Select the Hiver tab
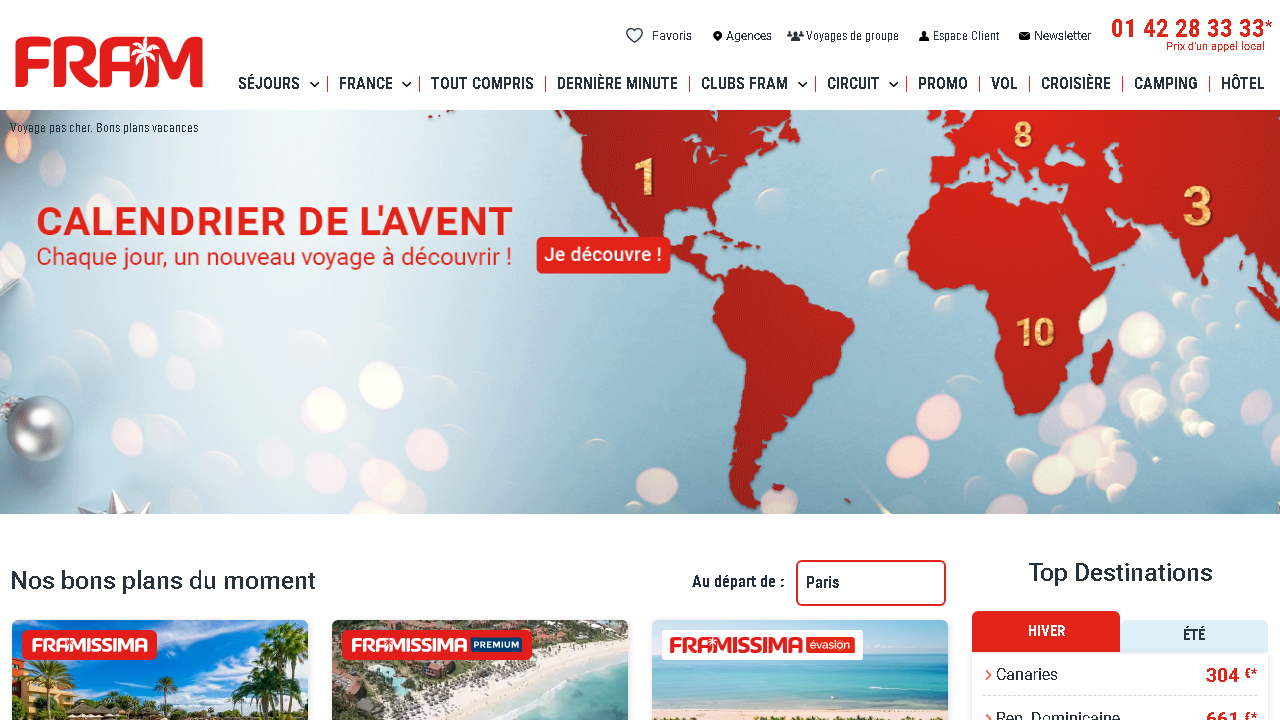Screen dimensions: 1280x720 [1046, 631]
